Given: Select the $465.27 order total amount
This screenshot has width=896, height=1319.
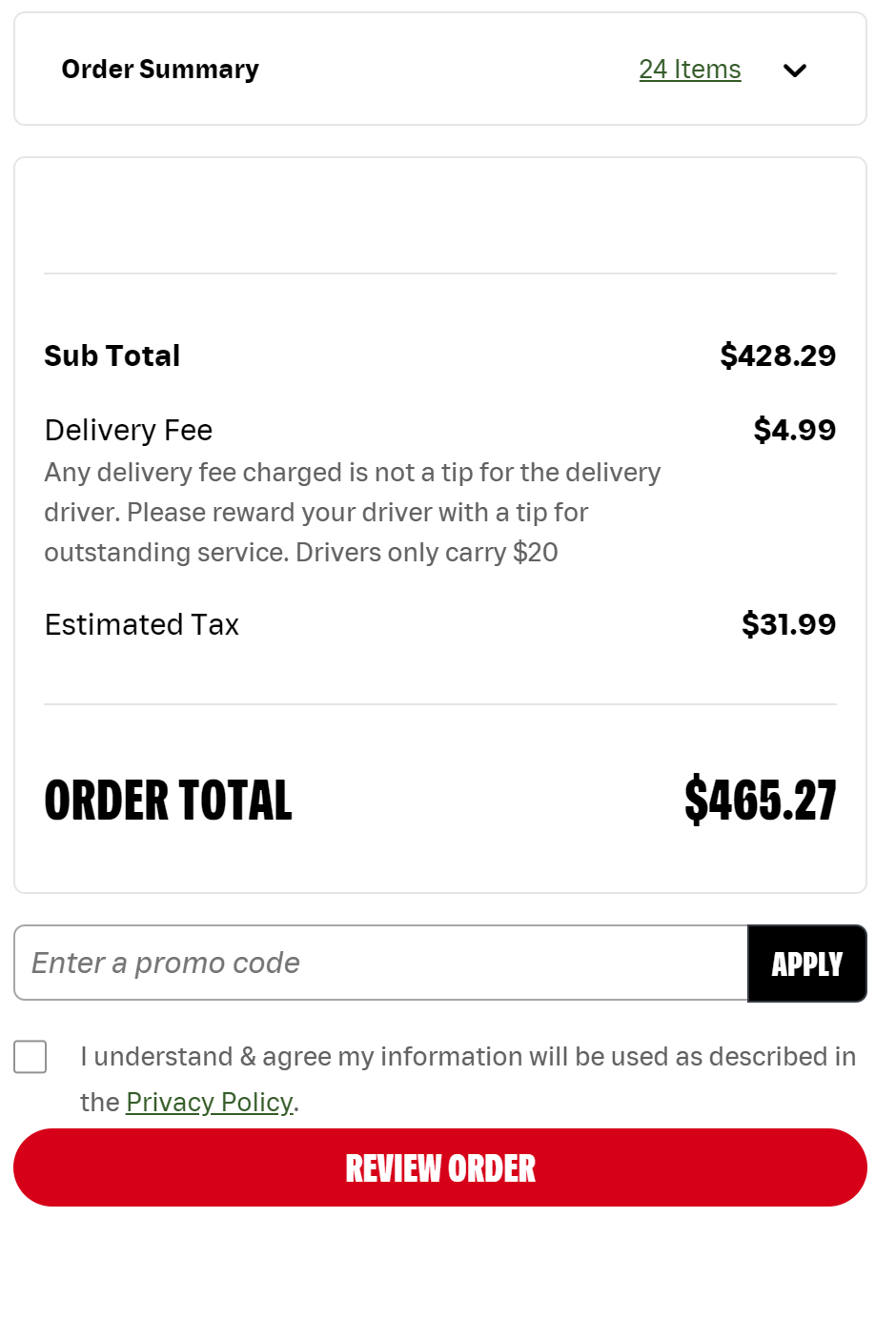Looking at the screenshot, I should [x=760, y=801].
